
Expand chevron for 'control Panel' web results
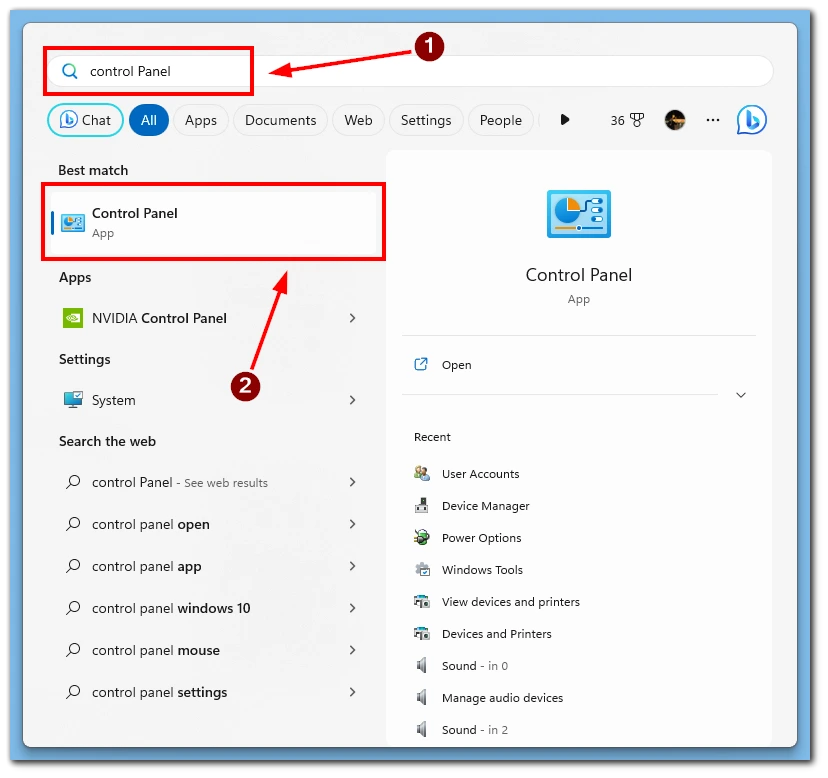click(352, 482)
